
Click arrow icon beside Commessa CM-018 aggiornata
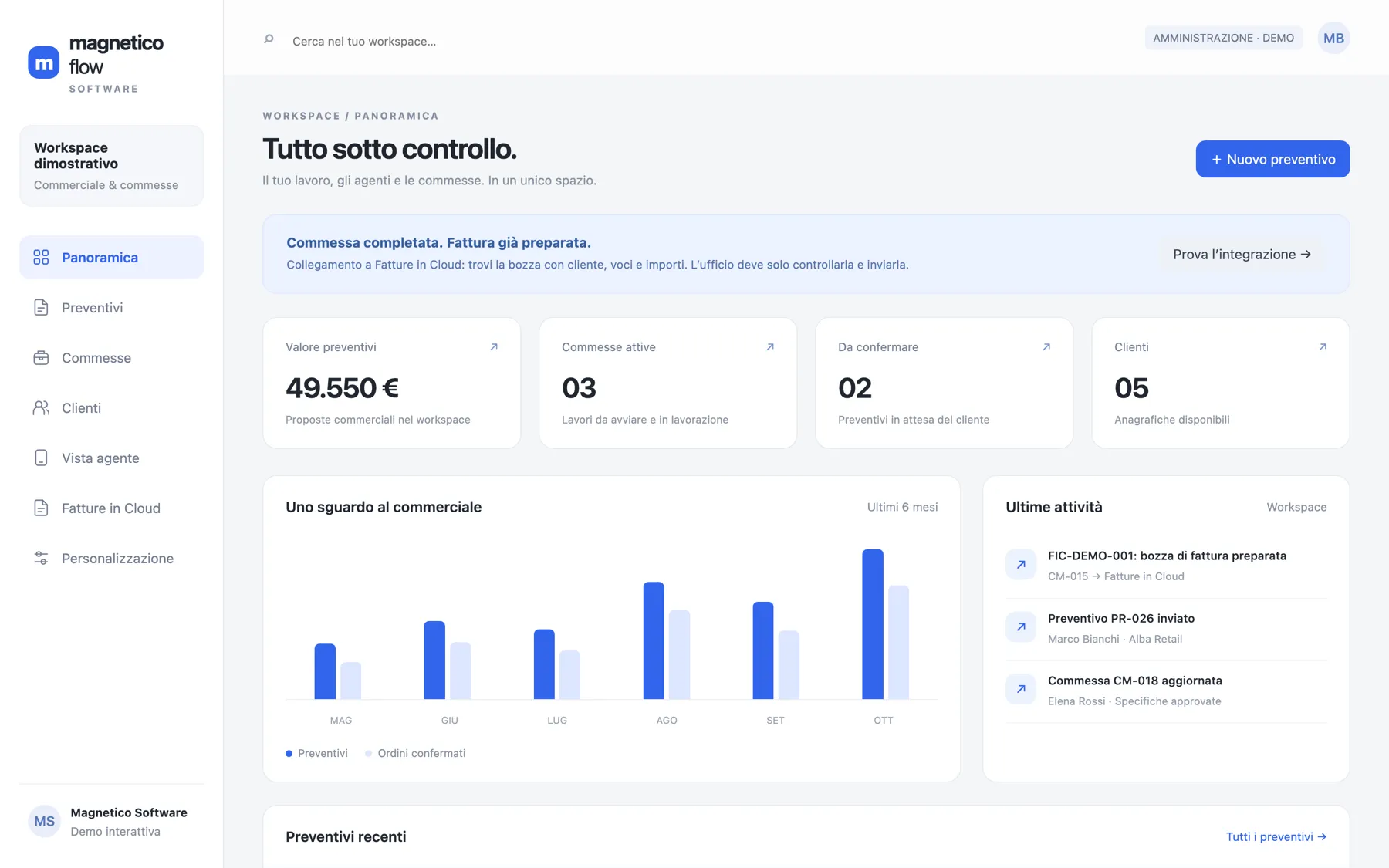pyautogui.click(x=1020, y=689)
